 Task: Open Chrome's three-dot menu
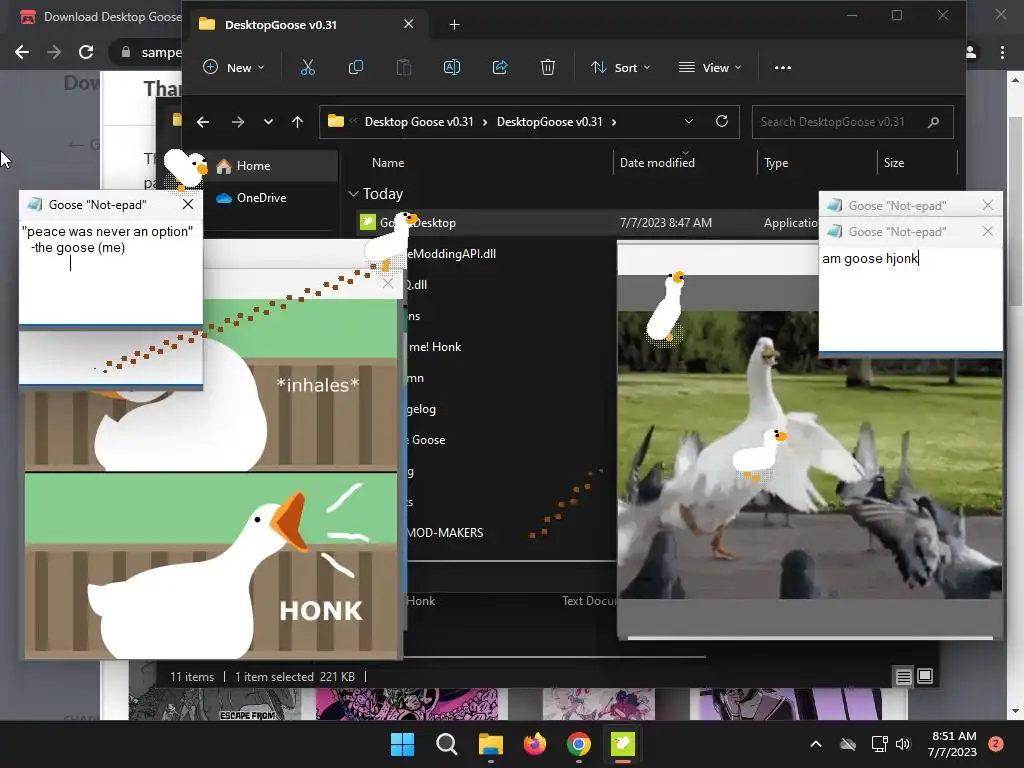(1002, 52)
